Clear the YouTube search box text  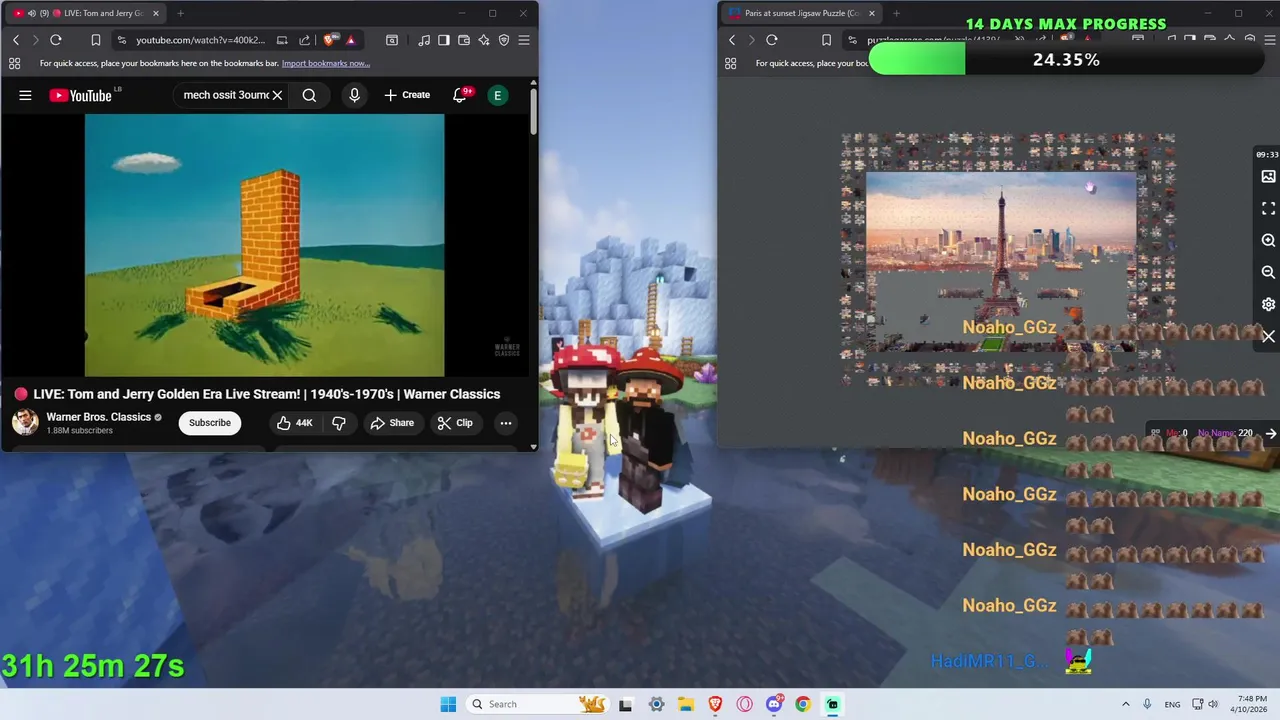pos(277,95)
